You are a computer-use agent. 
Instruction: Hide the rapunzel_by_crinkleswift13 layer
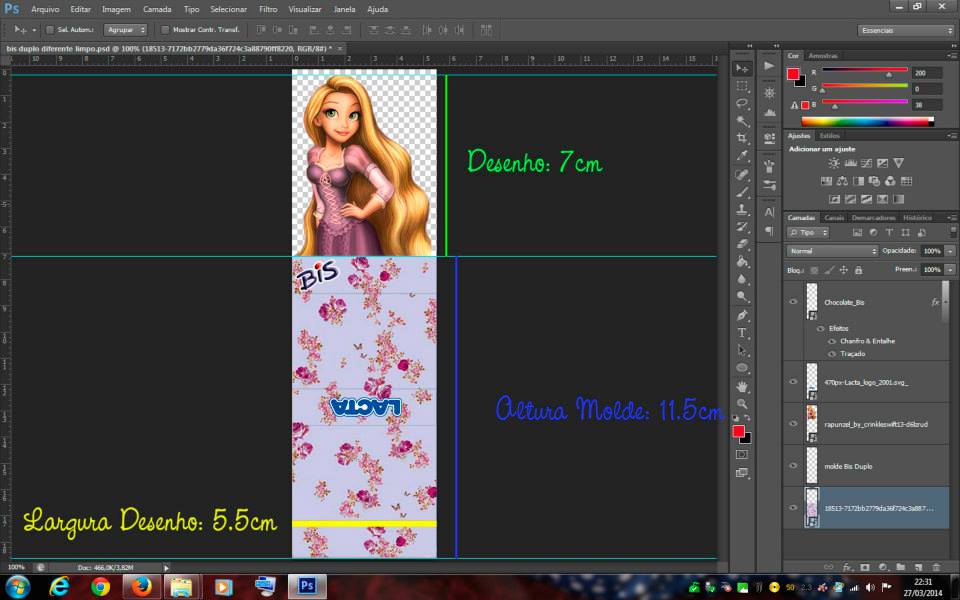point(793,424)
